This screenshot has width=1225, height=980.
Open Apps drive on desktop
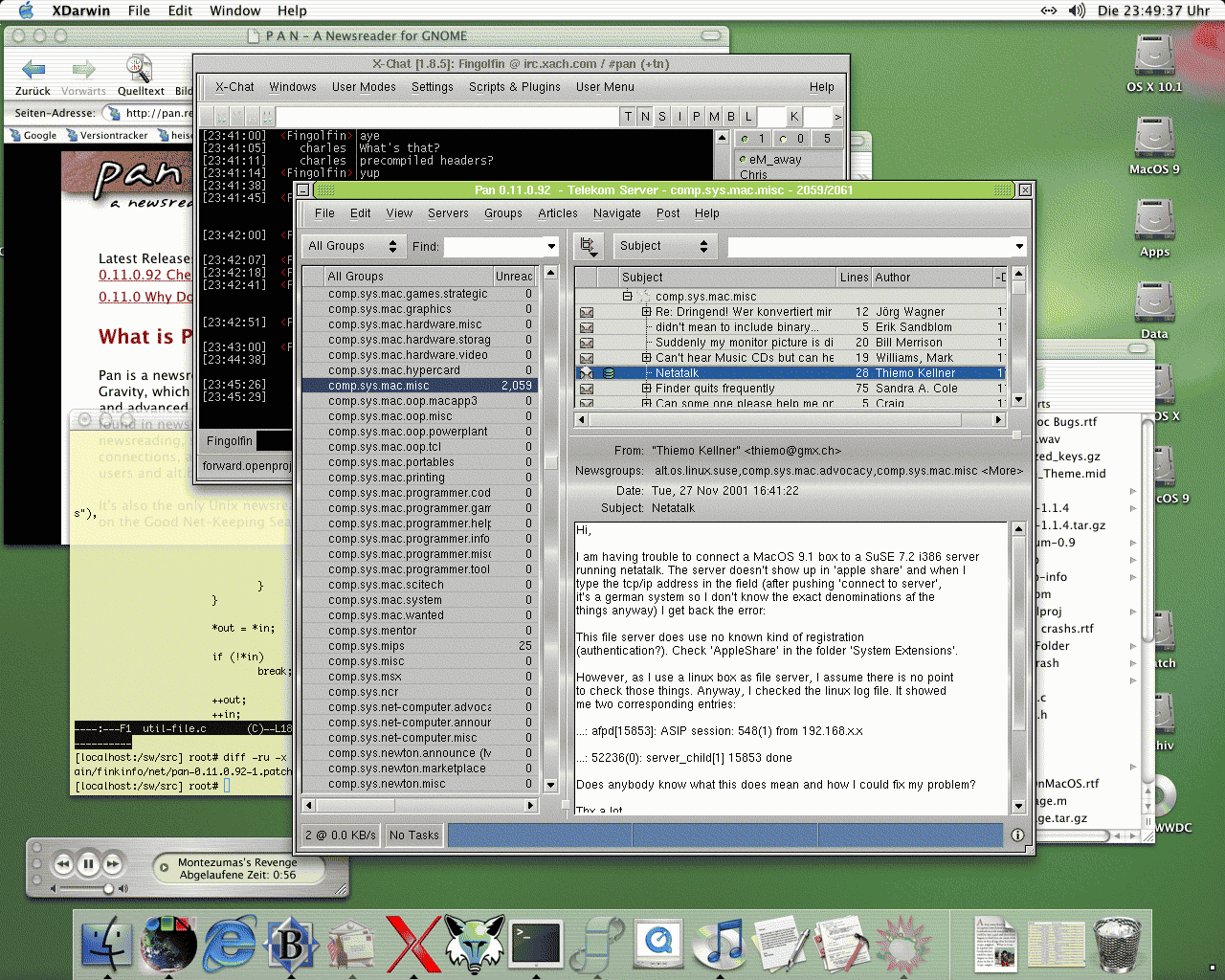(x=1154, y=229)
